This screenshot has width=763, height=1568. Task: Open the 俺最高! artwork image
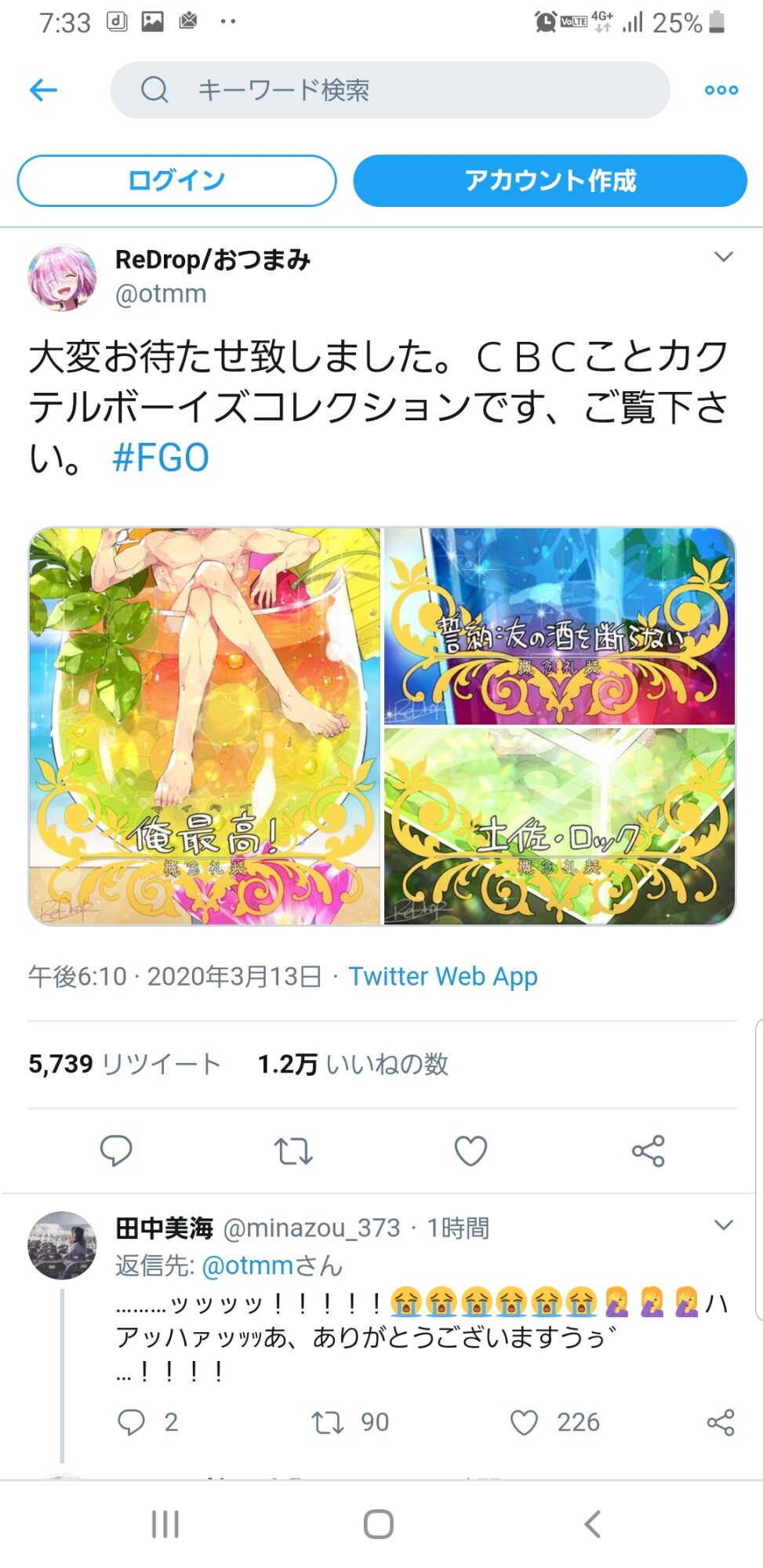pyautogui.click(x=205, y=726)
